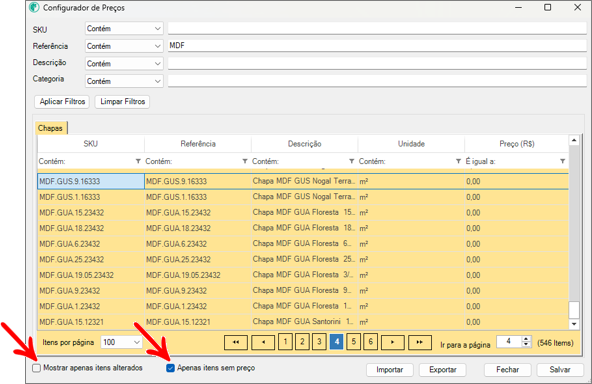Go to the last page of results
This screenshot has width=592, height=384.
coord(419,342)
